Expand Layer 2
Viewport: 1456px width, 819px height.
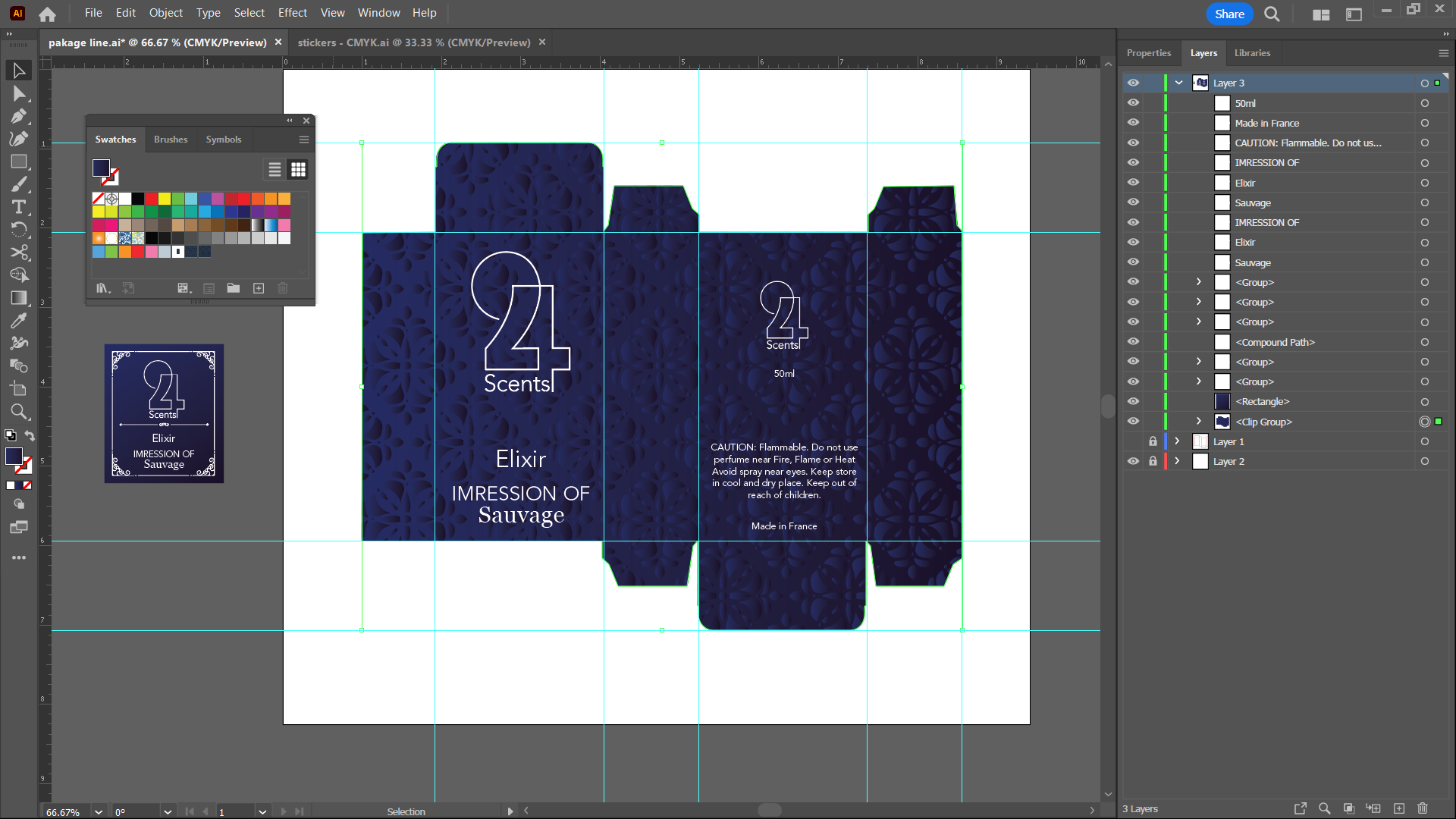(1177, 461)
